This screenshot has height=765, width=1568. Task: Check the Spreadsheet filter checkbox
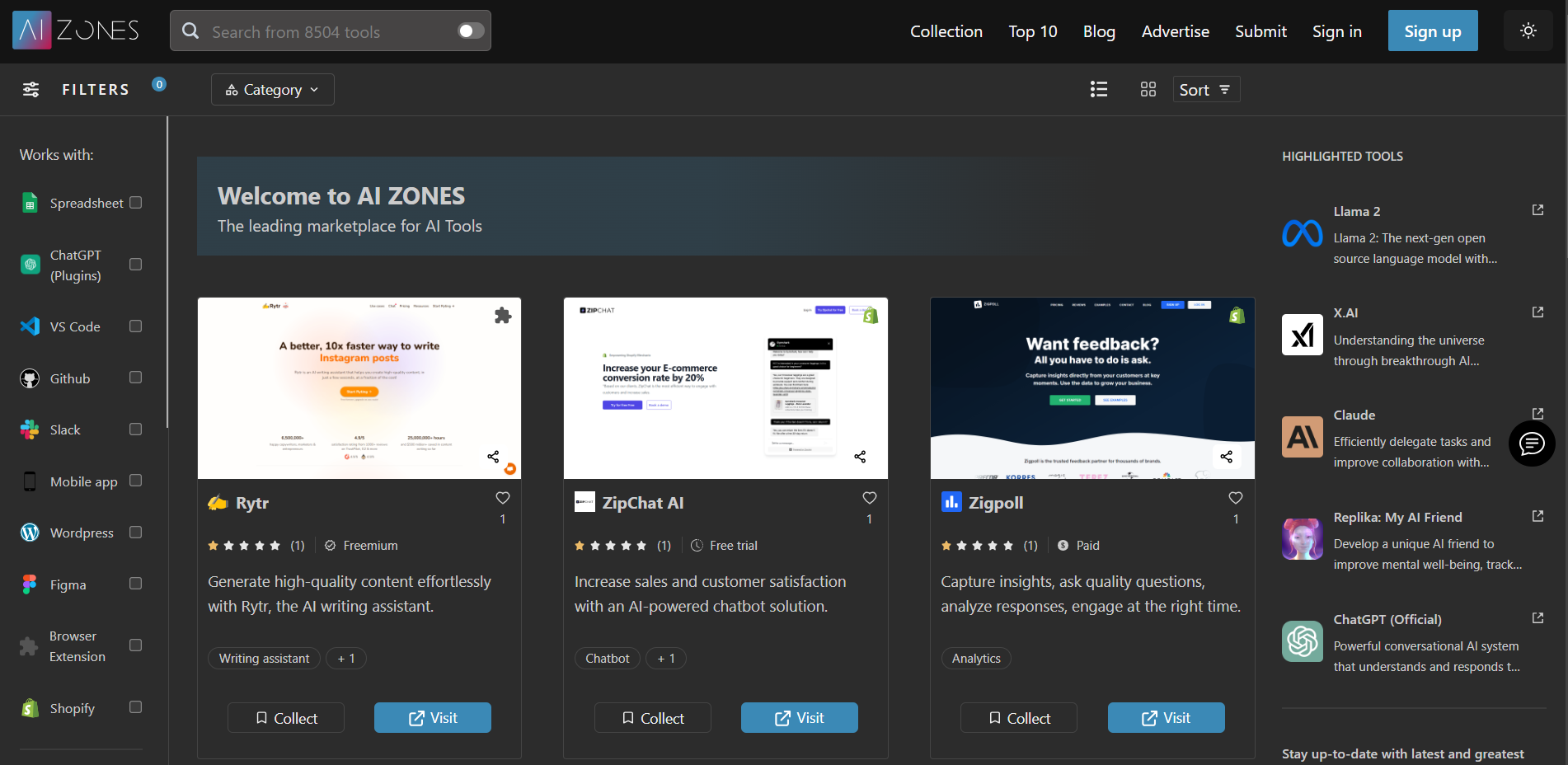136,203
